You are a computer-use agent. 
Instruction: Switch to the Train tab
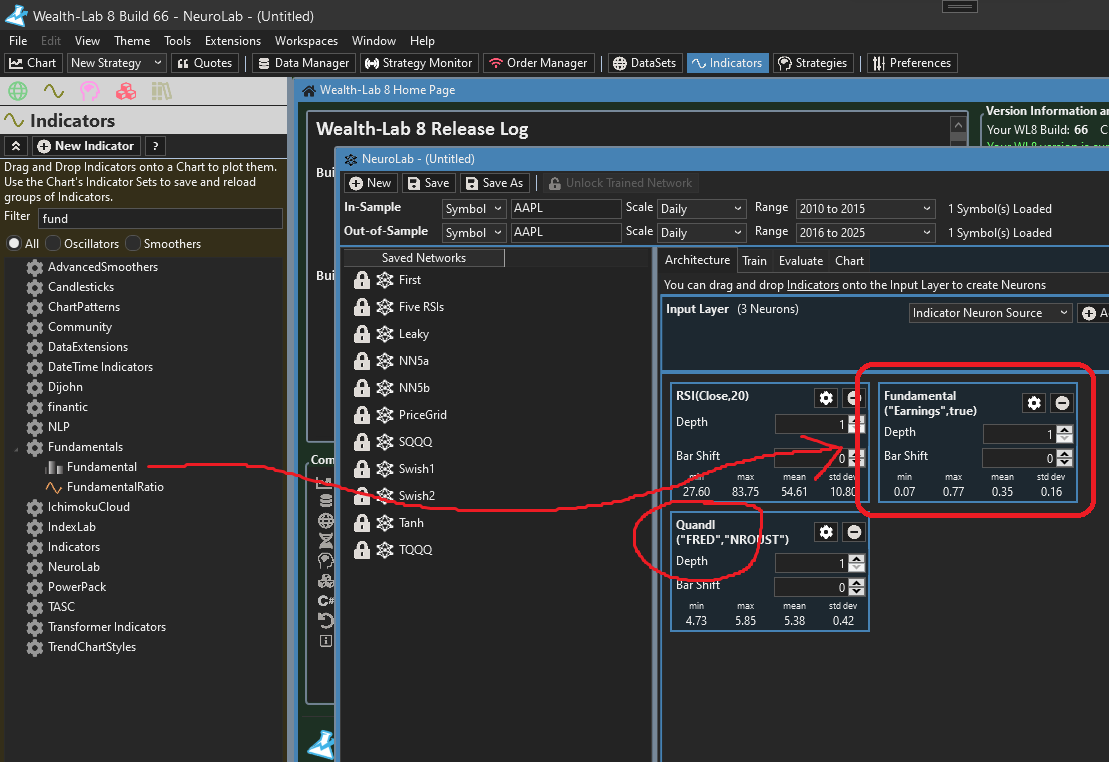click(x=754, y=261)
